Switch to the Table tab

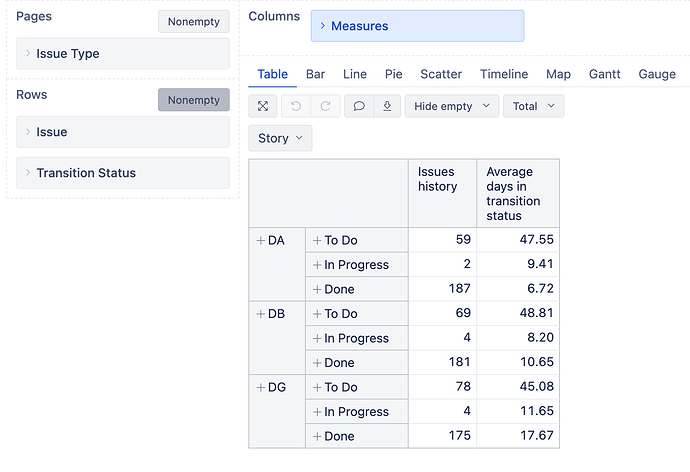tap(272, 74)
